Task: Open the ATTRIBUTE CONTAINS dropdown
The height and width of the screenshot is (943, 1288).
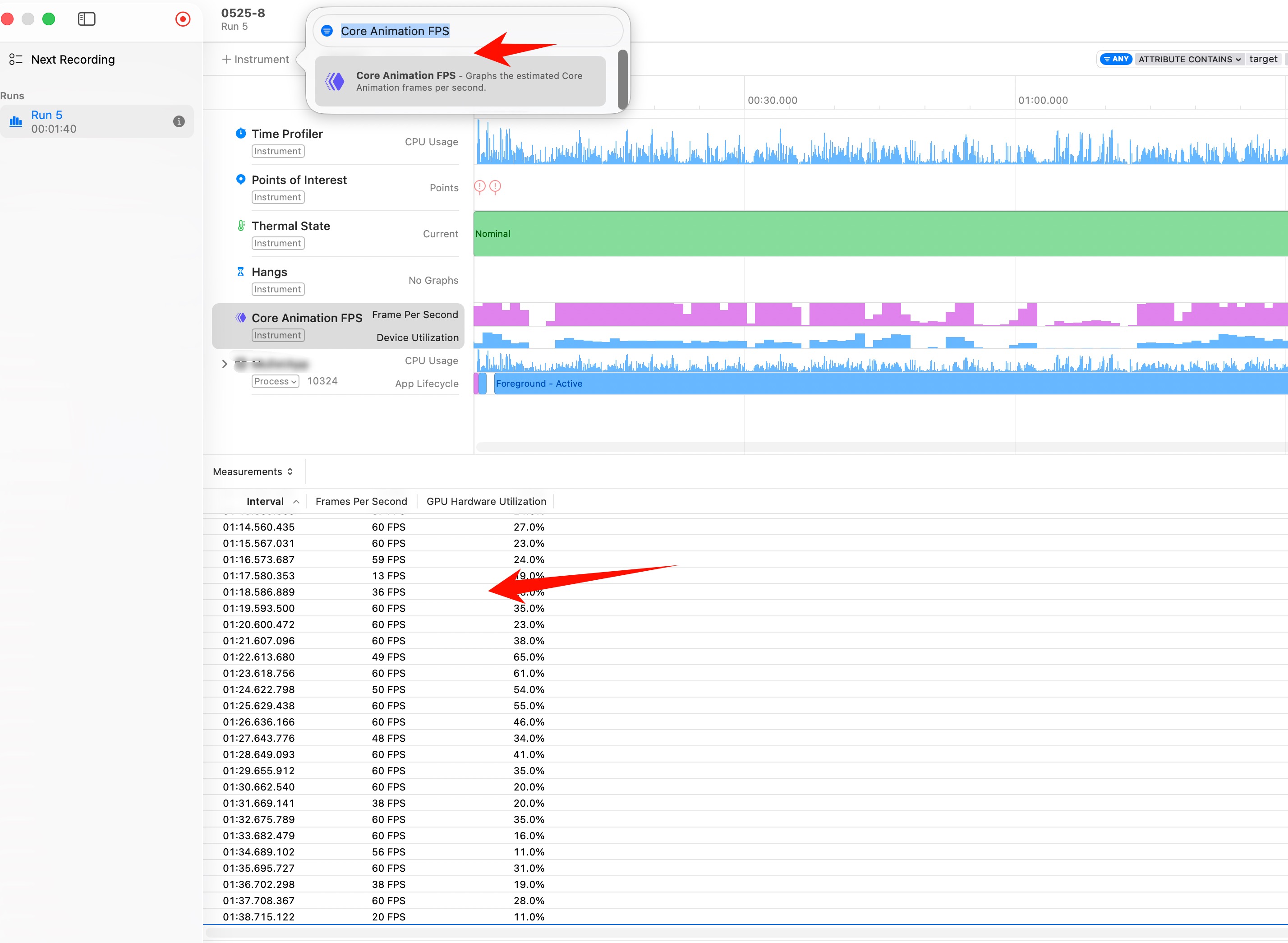Action: pyautogui.click(x=1189, y=60)
